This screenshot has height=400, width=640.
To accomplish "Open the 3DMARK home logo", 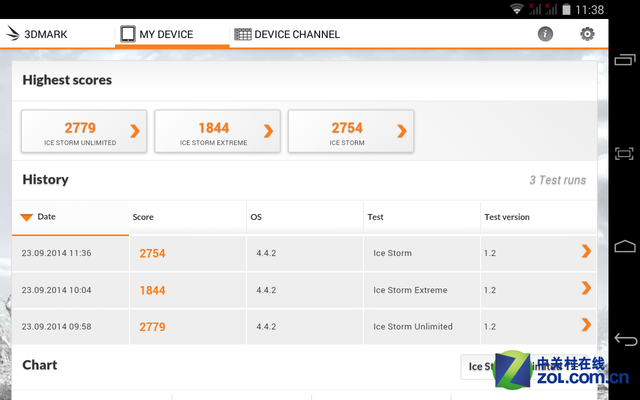I will pyautogui.click(x=36, y=34).
